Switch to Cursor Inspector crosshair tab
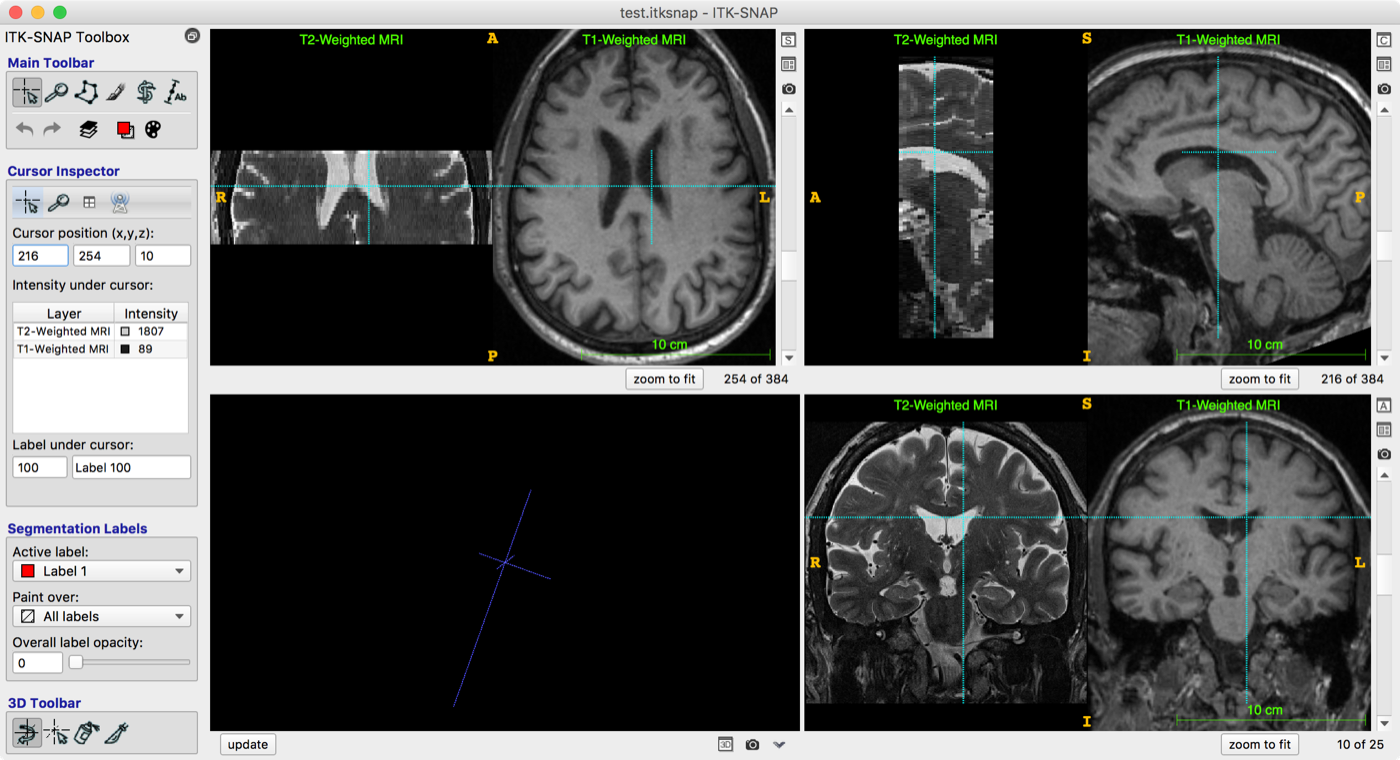Viewport: 1400px width, 760px height. click(27, 202)
